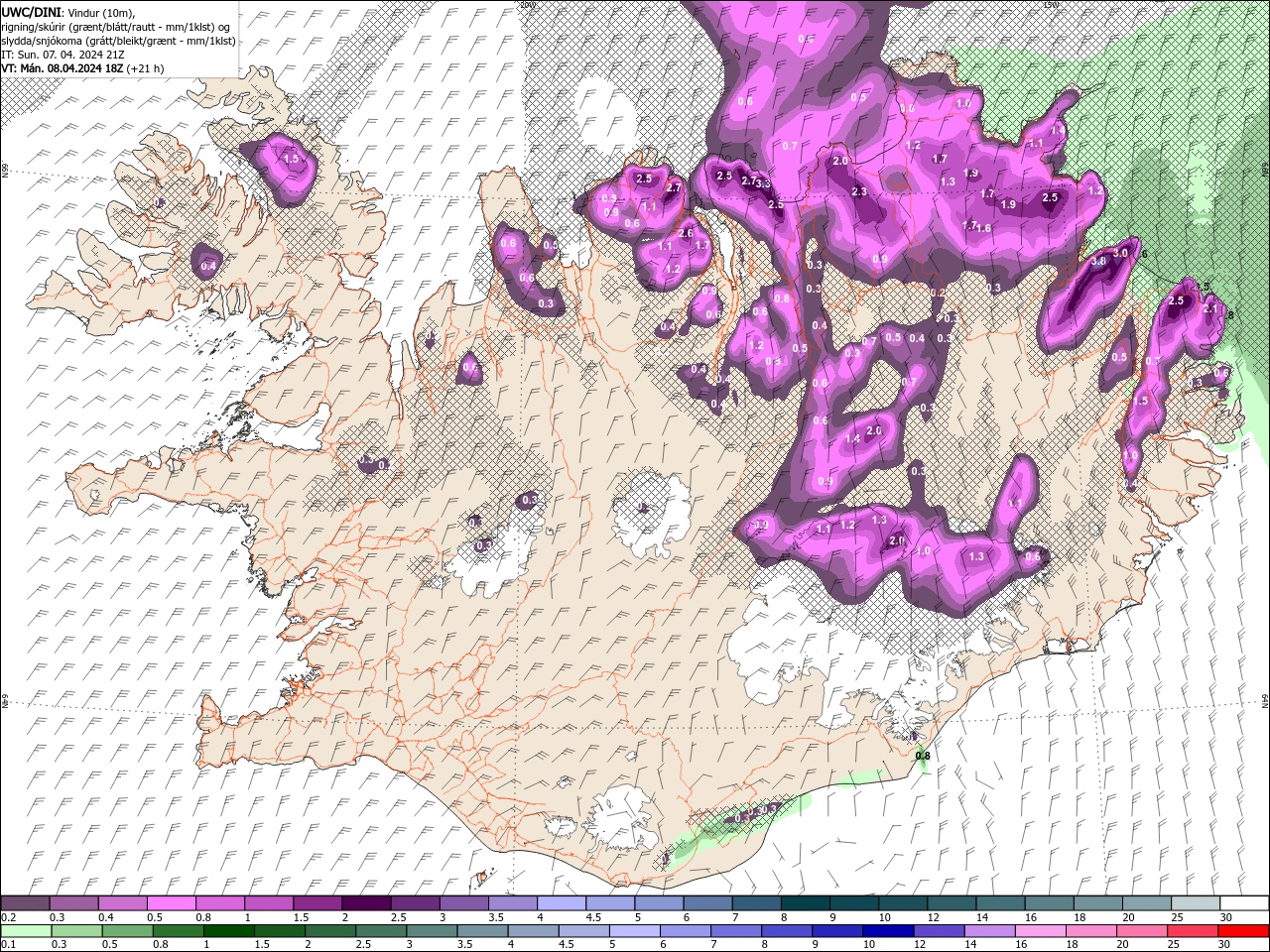The width and height of the screenshot is (1270, 952).
Task: Click the 0.1 label on the rain legend
Action: [x=7, y=945]
